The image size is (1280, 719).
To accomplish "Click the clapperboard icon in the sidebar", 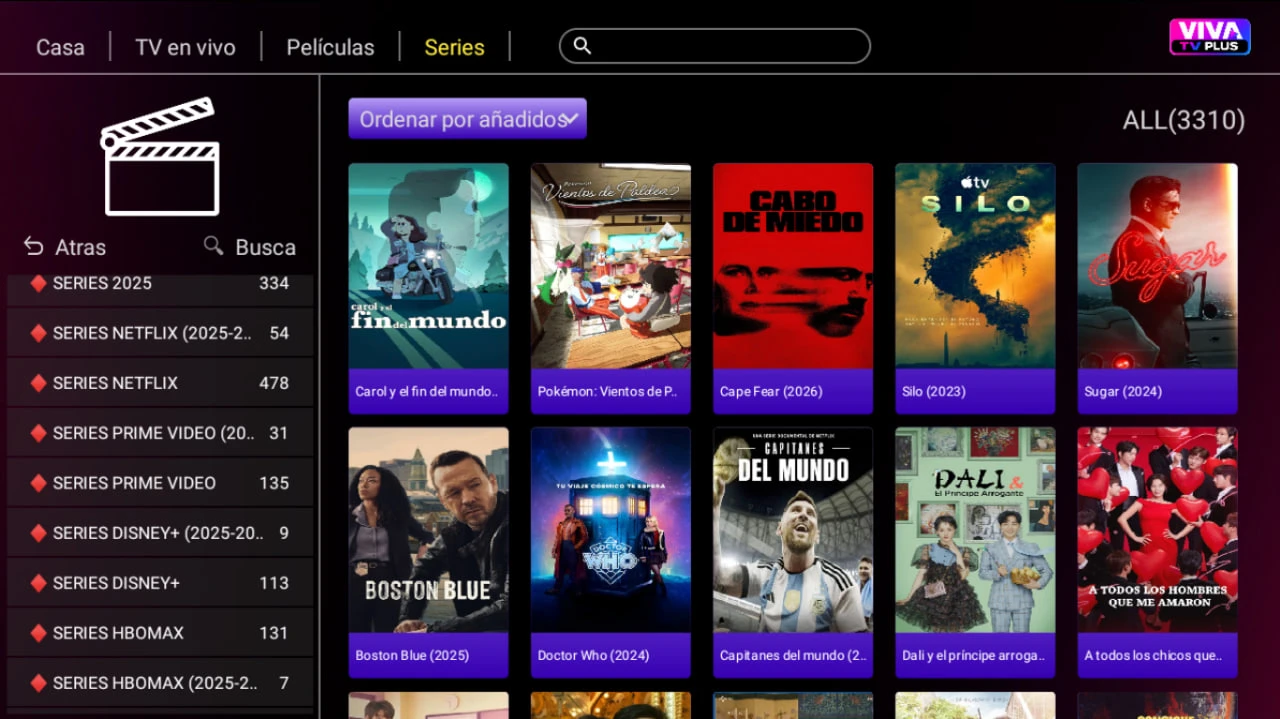I will tap(160, 156).
